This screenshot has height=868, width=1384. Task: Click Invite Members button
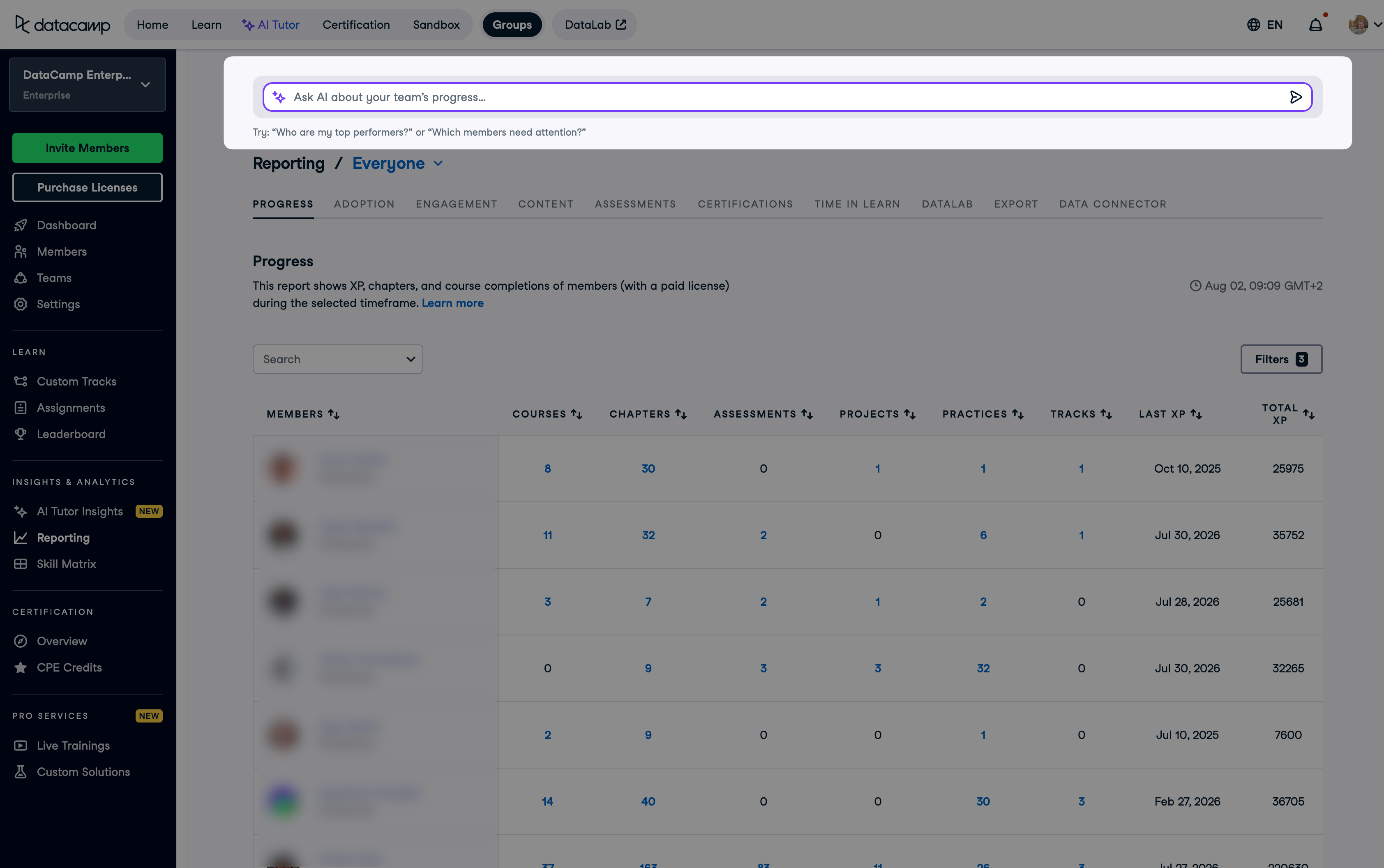coord(87,148)
